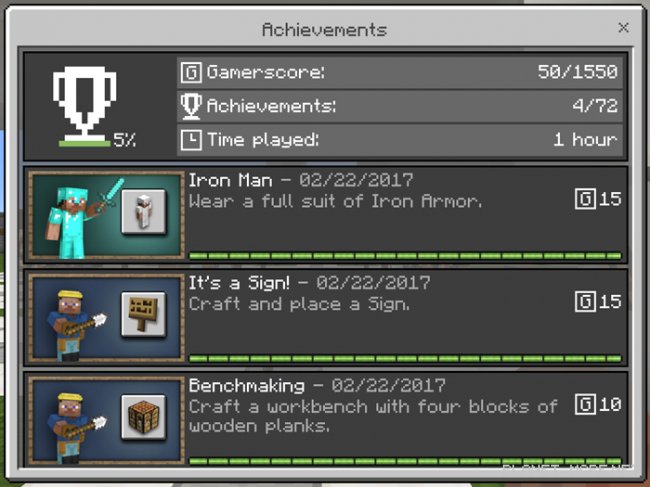The image size is (650, 487).
Task: Click the large white trophy icon
Action: click(x=85, y=103)
